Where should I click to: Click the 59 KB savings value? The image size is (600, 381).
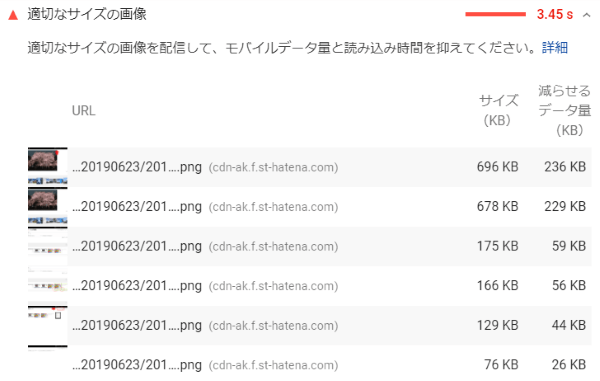click(x=569, y=246)
